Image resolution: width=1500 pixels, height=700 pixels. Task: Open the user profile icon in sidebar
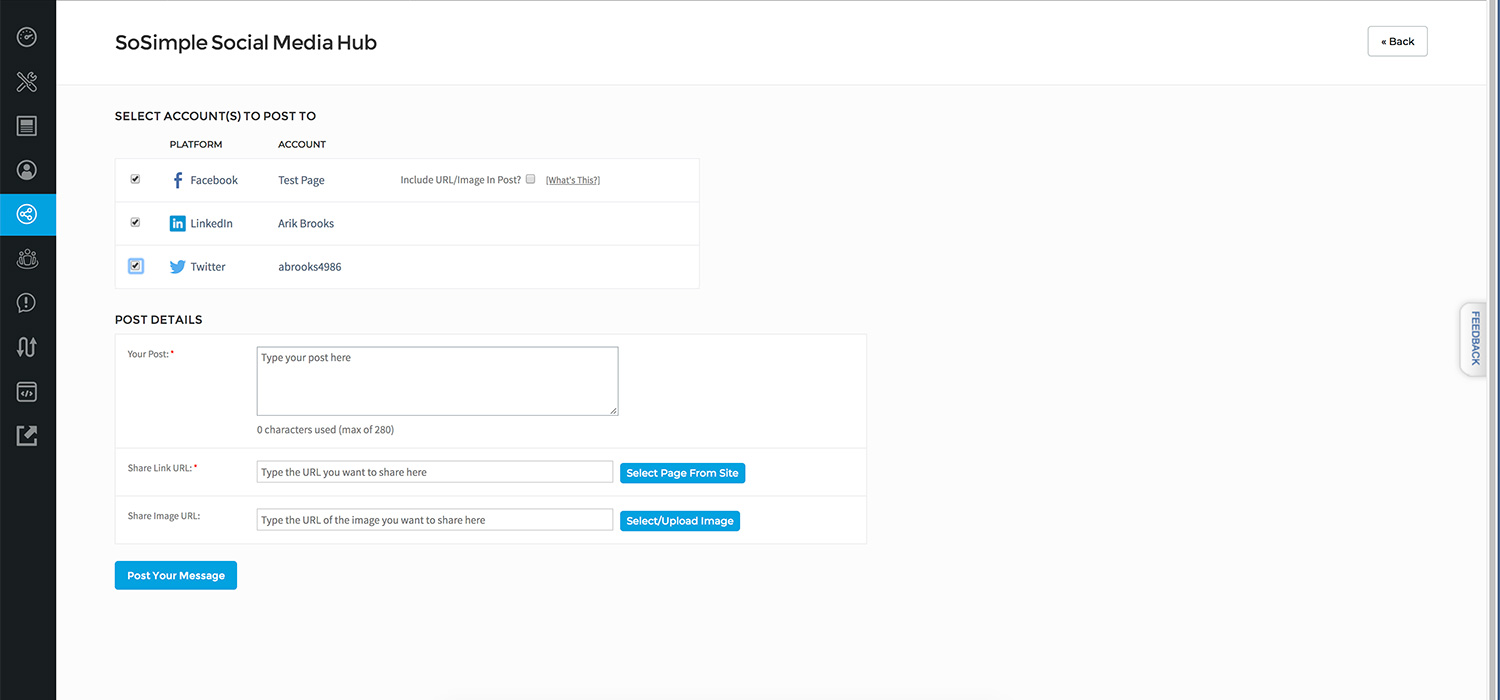pyautogui.click(x=27, y=170)
